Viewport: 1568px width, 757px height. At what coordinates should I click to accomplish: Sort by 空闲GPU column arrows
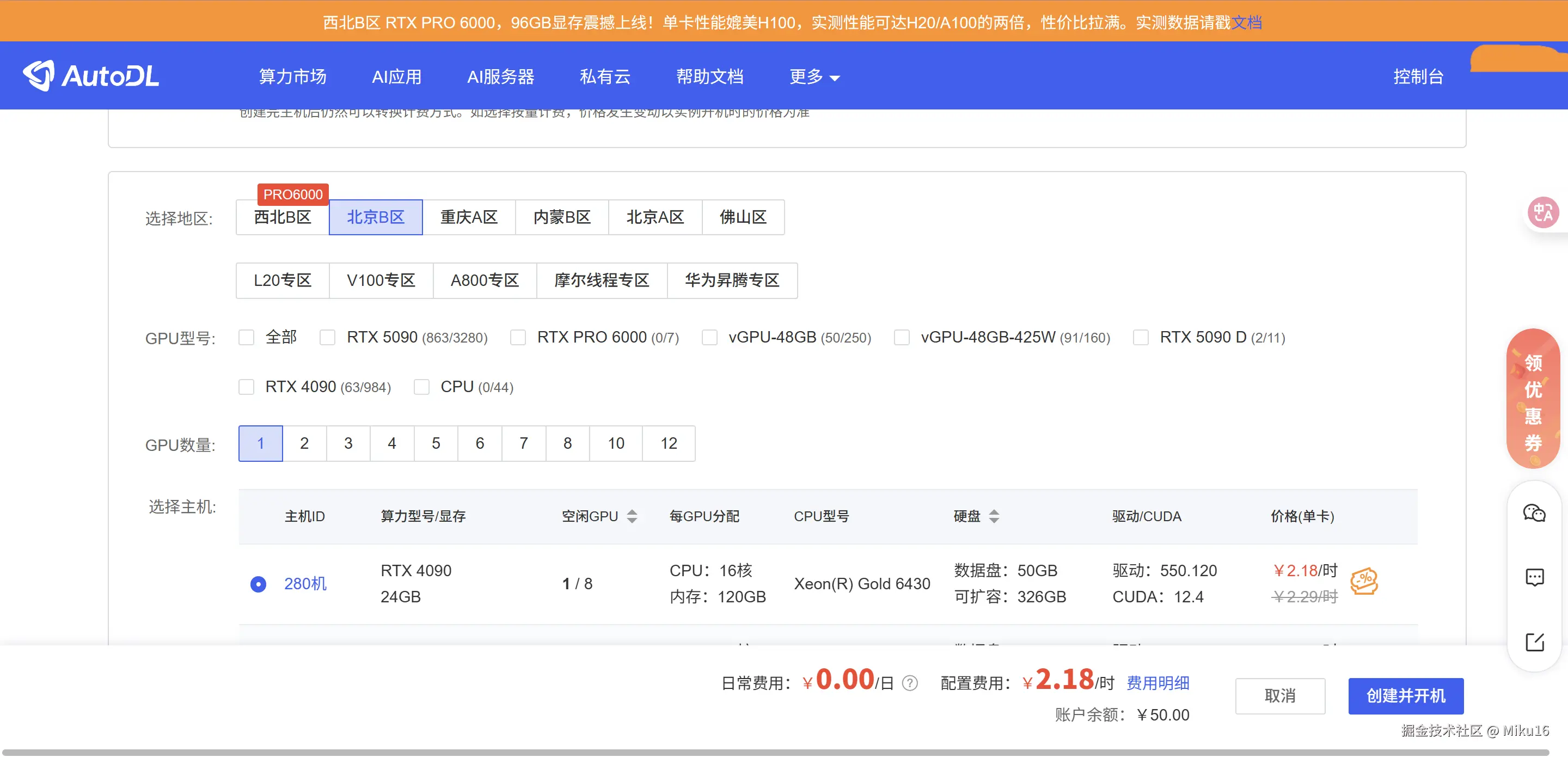tap(632, 516)
